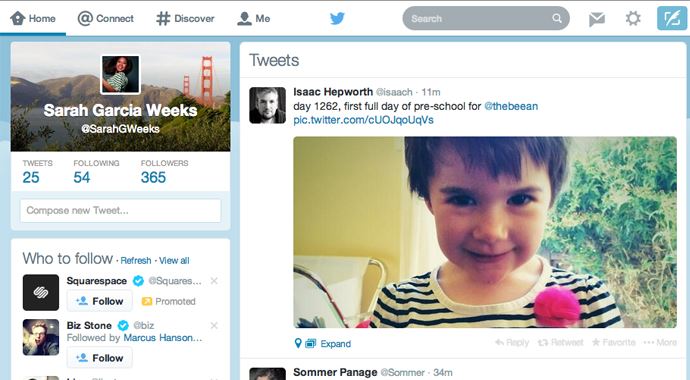Open the Squarespace account name
690x380 pixels.
pos(97,281)
